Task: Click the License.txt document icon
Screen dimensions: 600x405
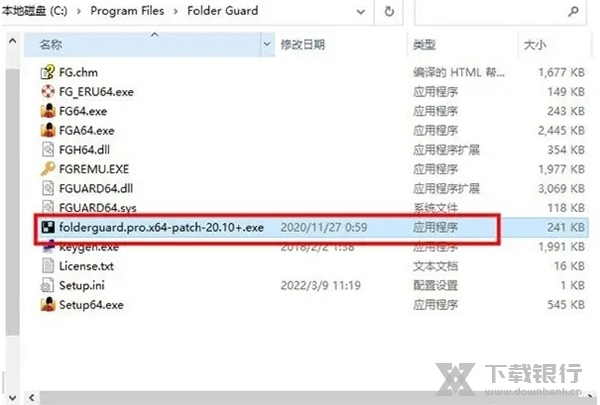Action: pos(48,266)
